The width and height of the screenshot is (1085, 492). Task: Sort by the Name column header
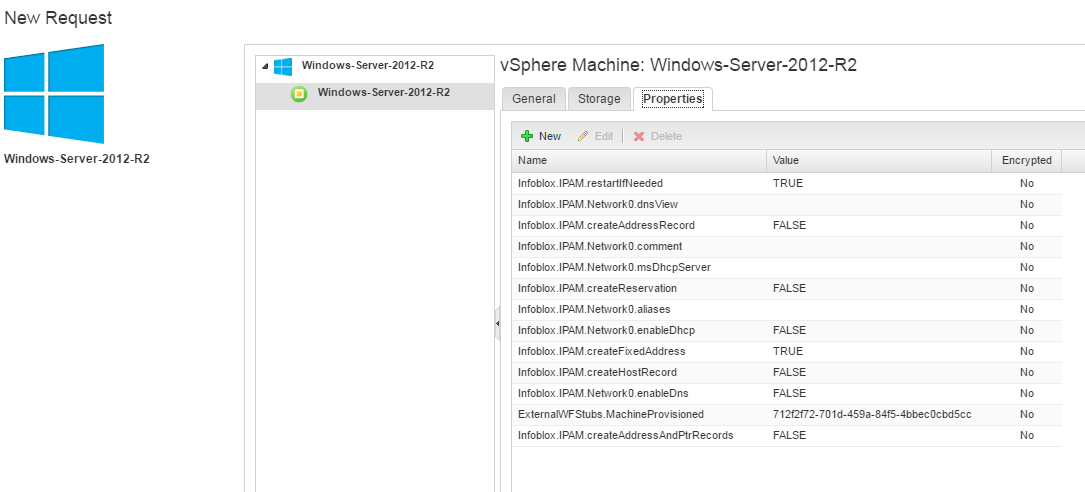[x=639, y=161]
